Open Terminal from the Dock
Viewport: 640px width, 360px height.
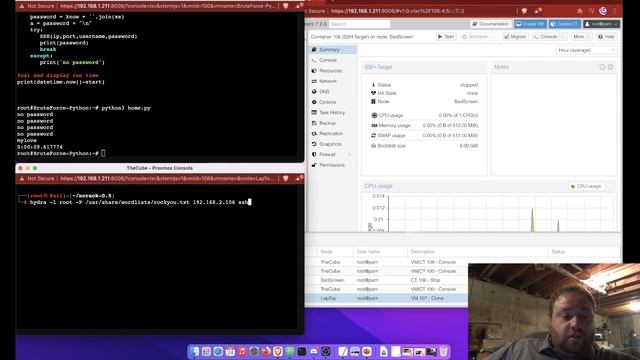coord(302,351)
